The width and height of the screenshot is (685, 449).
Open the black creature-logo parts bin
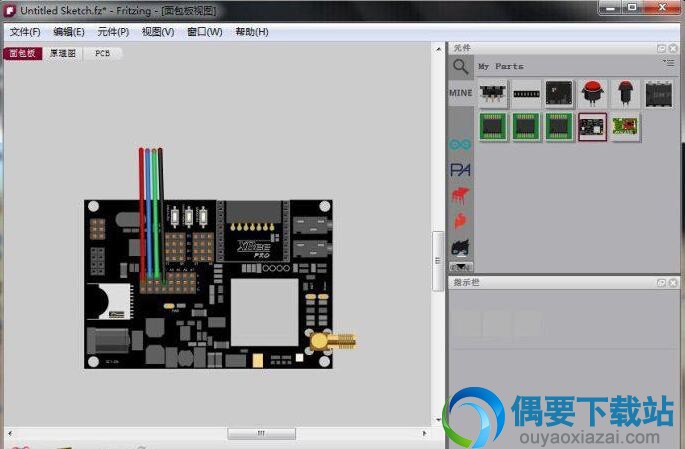tap(460, 248)
